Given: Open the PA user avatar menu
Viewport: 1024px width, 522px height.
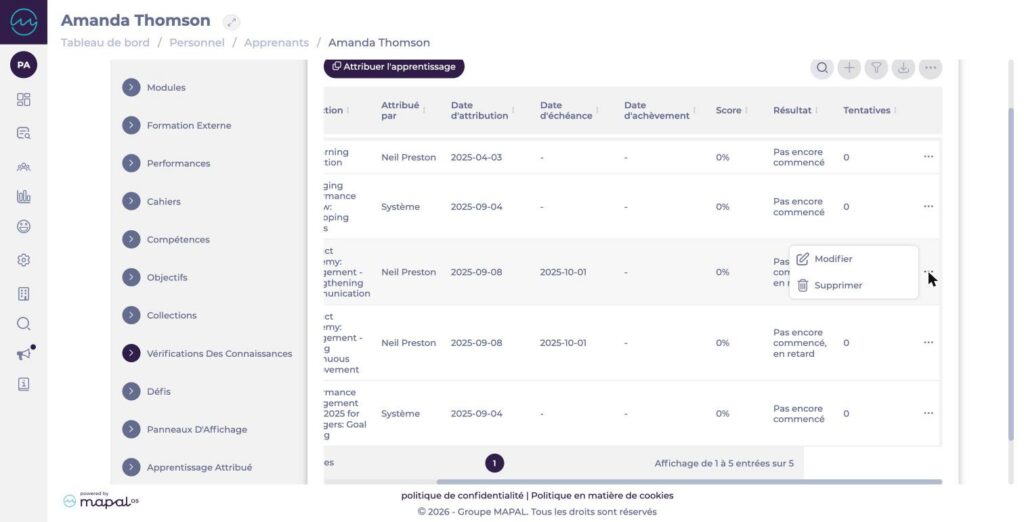Looking at the screenshot, I should pyautogui.click(x=24, y=65).
